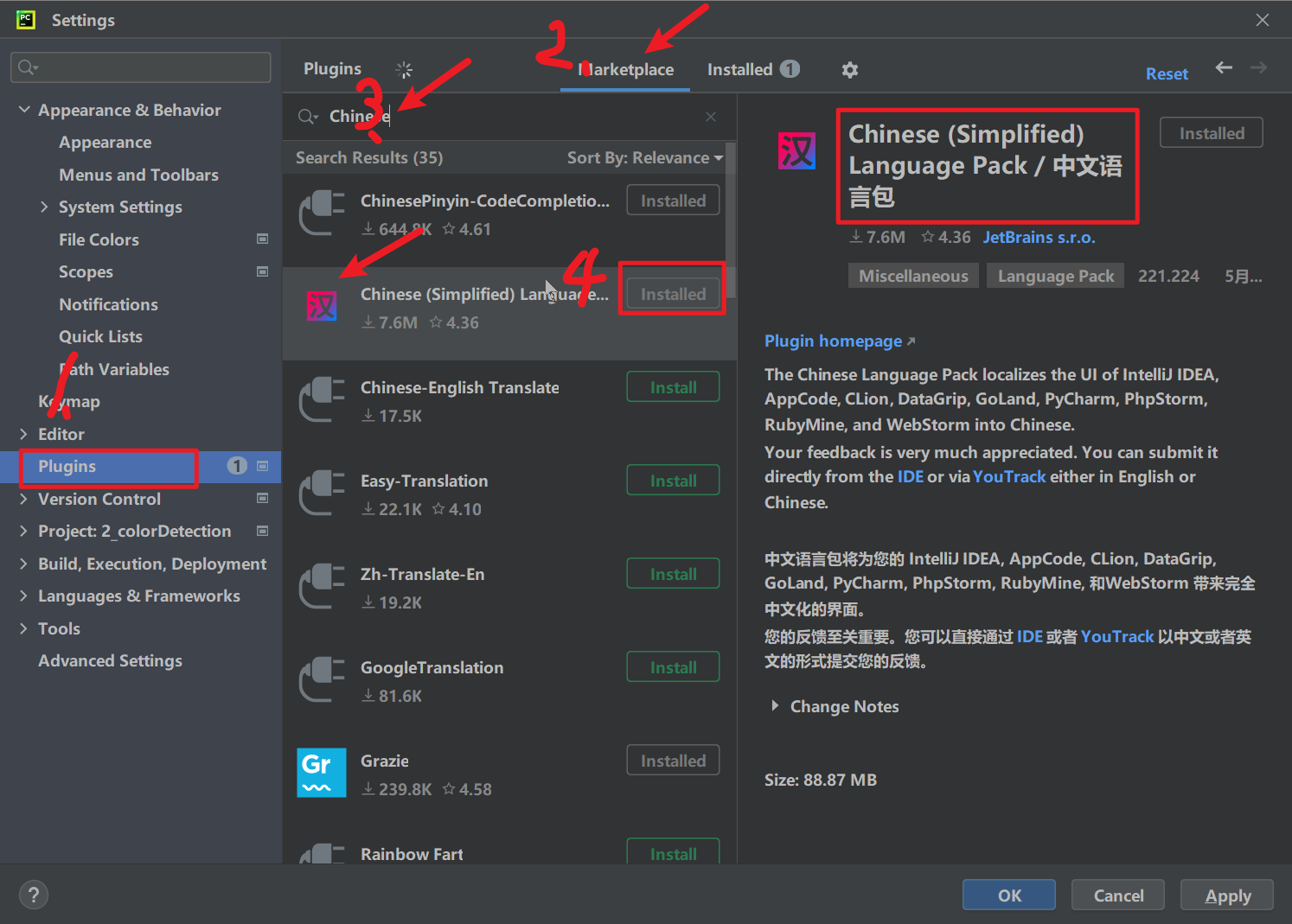Click the Reset link

(1167, 73)
